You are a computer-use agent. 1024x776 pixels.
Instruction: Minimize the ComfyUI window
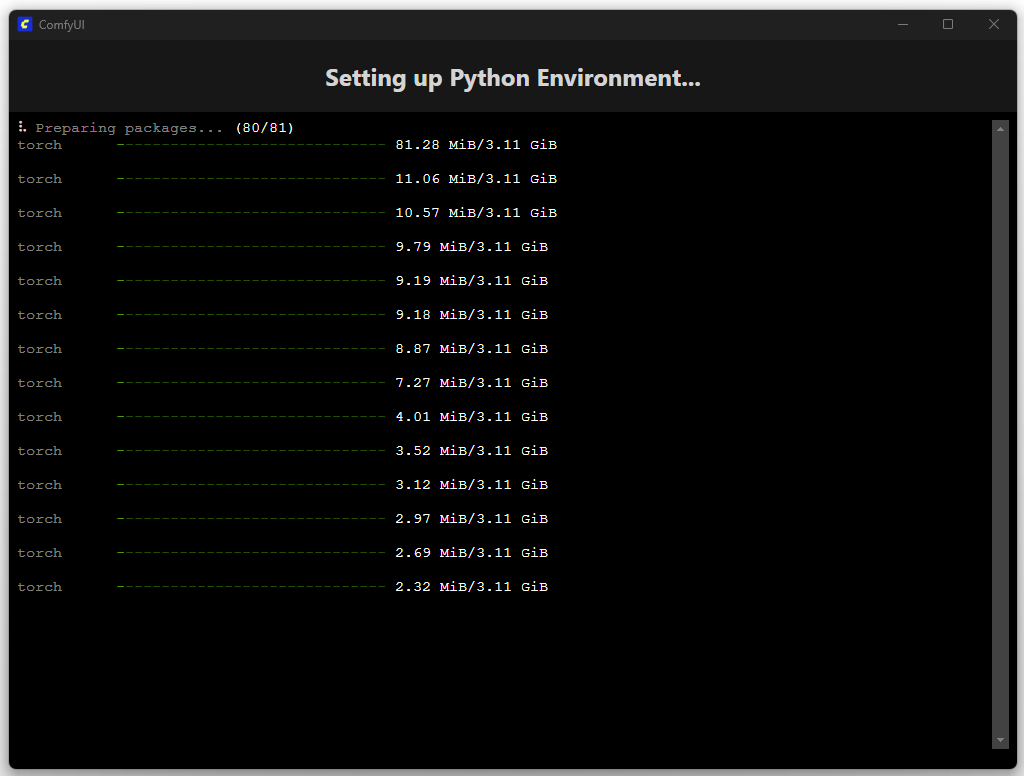(903, 24)
